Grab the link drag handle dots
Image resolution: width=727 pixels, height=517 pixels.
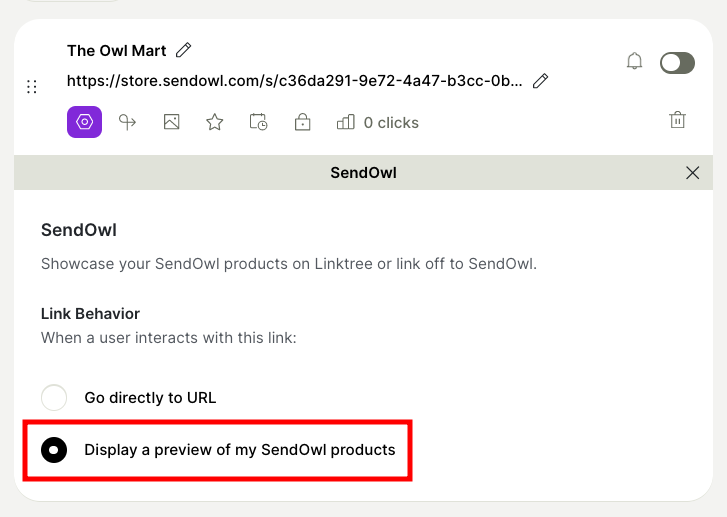point(32,87)
